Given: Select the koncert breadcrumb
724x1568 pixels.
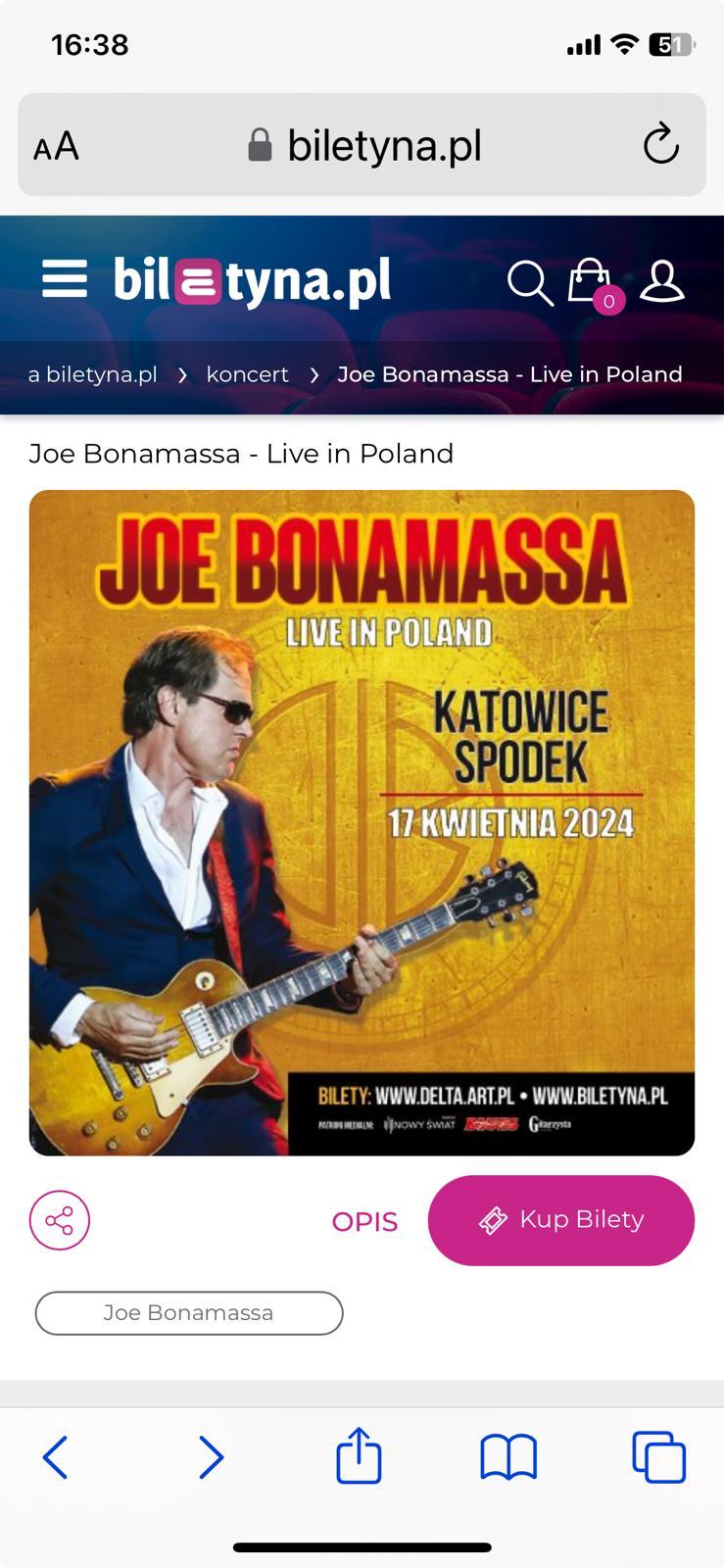Looking at the screenshot, I should tap(247, 374).
